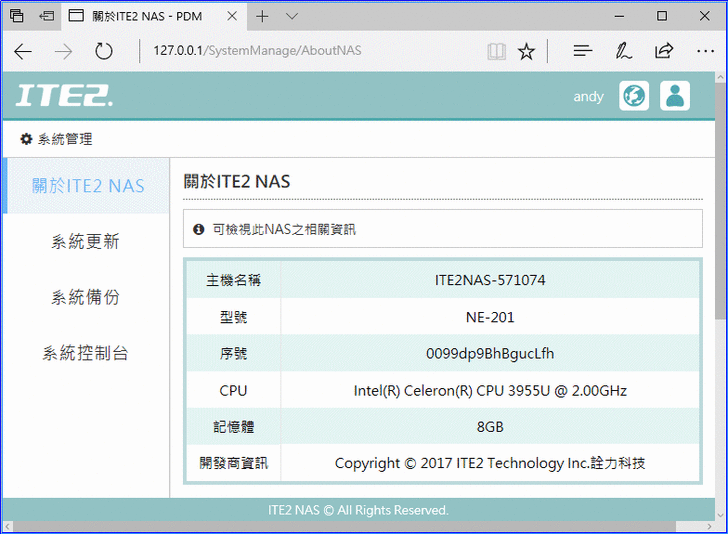Click the 系統管理 gear breadcrumb
Viewport: 728px width, 534px height.
(x=56, y=139)
